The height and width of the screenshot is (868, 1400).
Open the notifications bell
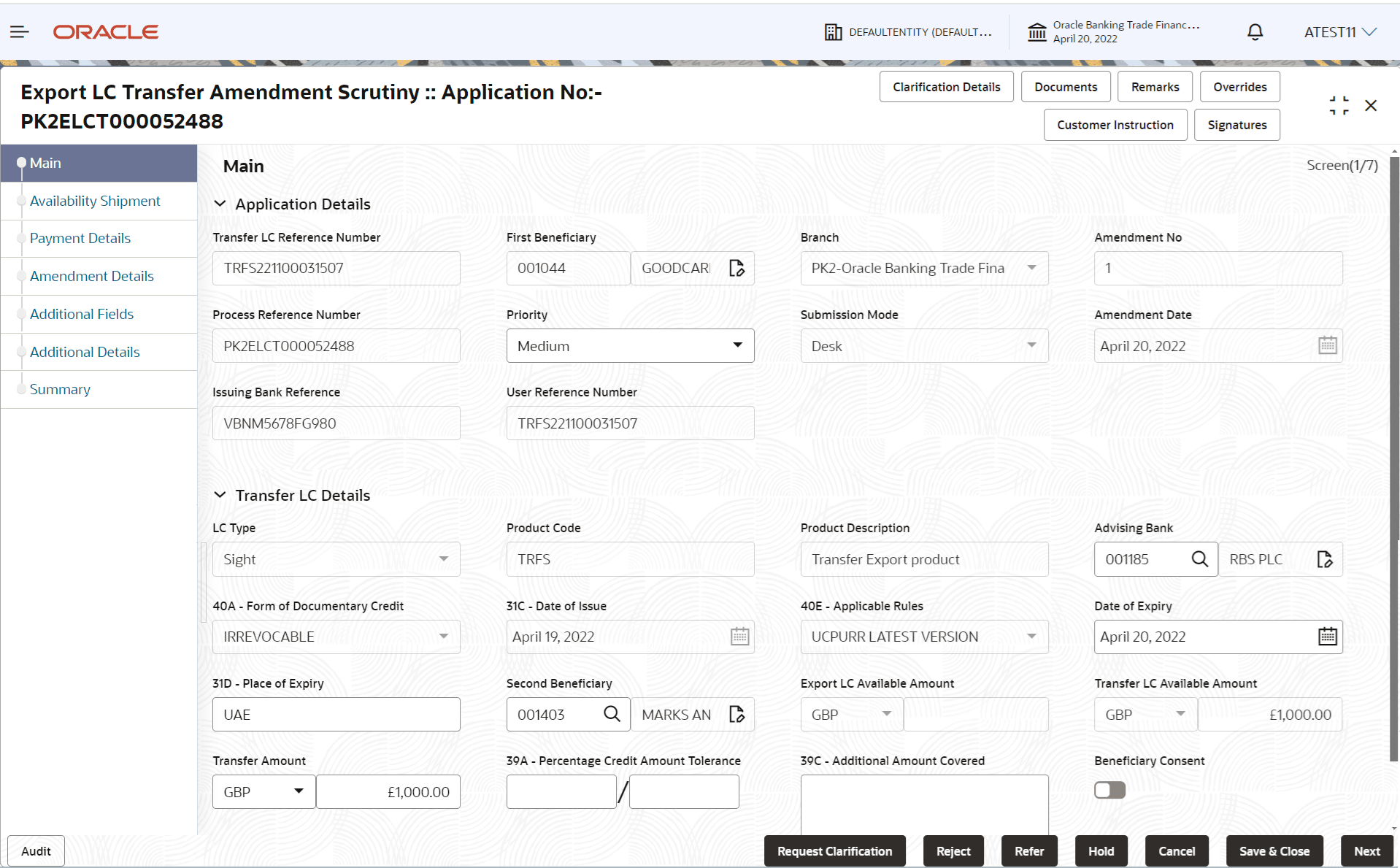1254,31
